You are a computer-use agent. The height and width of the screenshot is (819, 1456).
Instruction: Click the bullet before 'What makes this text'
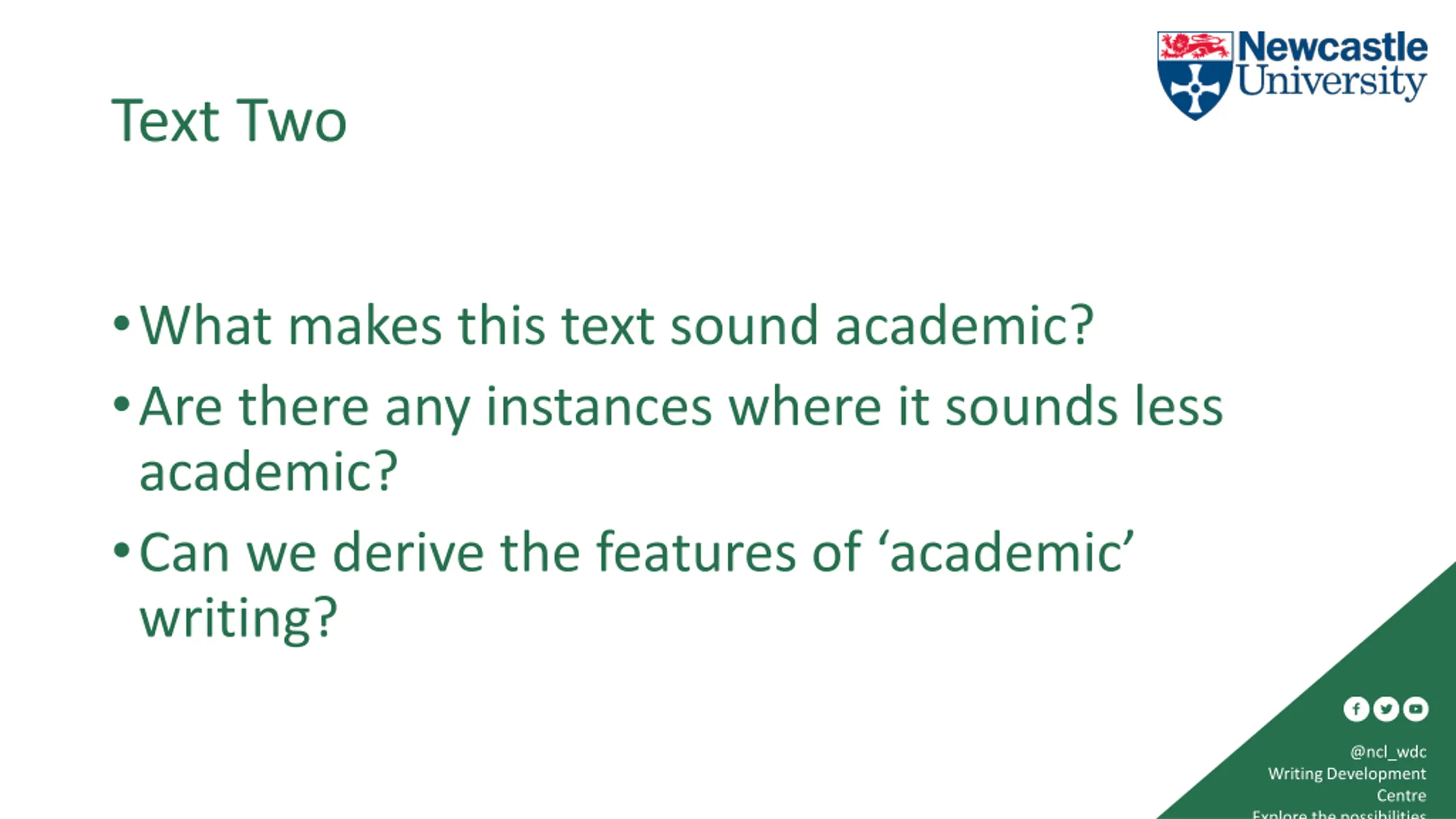pos(122,324)
